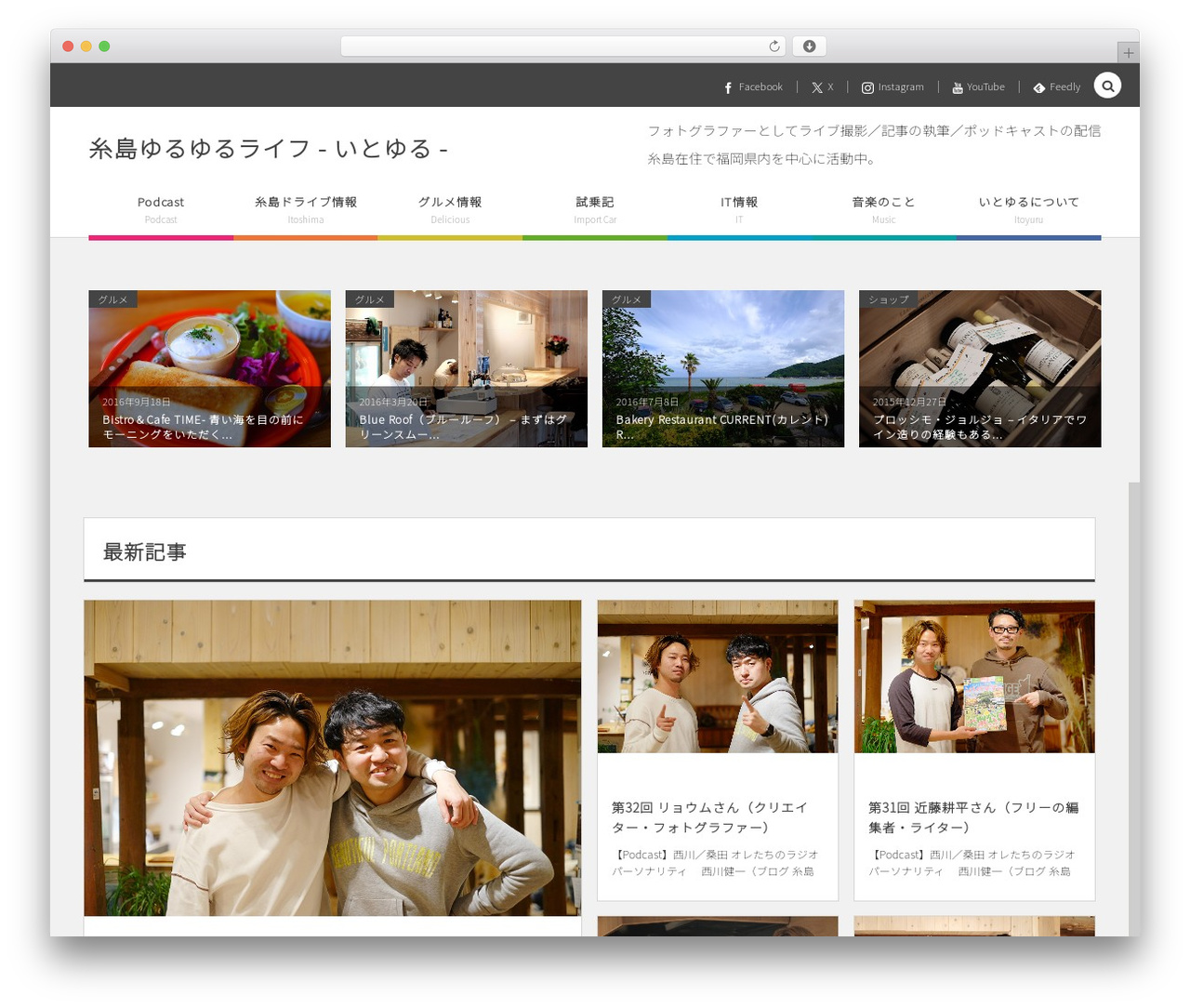Open IT情報 menu item
This screenshot has height=1008, width=1190.
[x=739, y=209]
